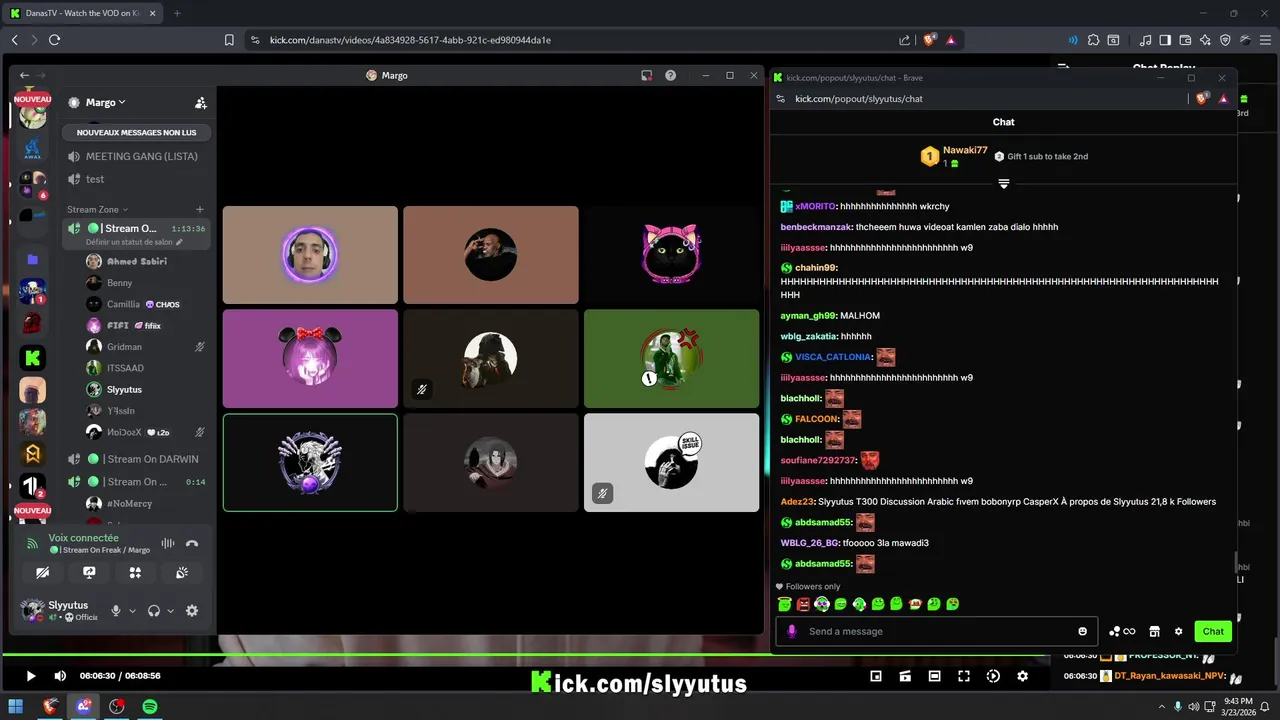This screenshot has width=1280, height=720.
Task: Open the Brave main hamburger menu
Action: pos(1264,40)
